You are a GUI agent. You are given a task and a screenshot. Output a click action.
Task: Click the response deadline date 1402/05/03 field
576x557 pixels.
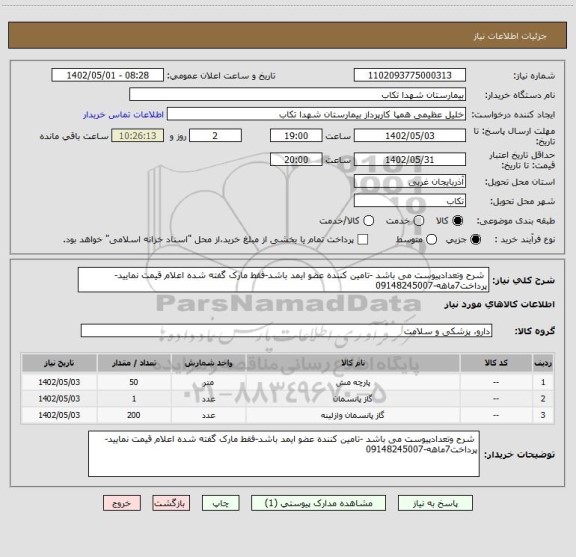410,136
